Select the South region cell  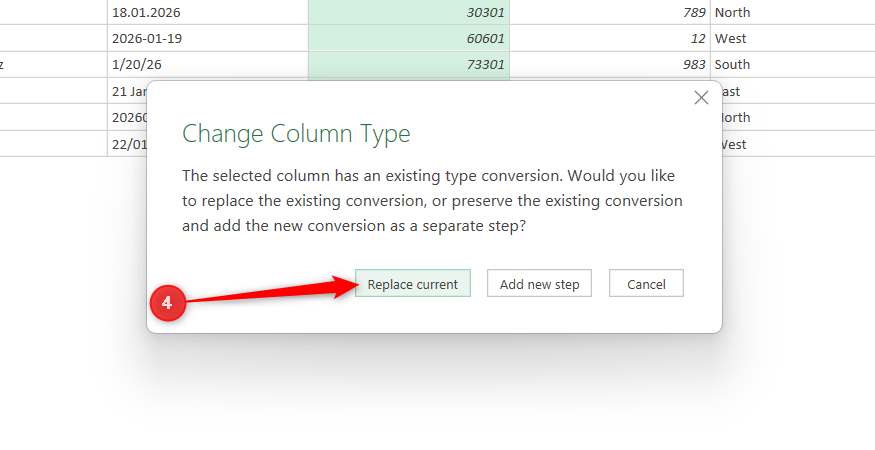click(792, 65)
